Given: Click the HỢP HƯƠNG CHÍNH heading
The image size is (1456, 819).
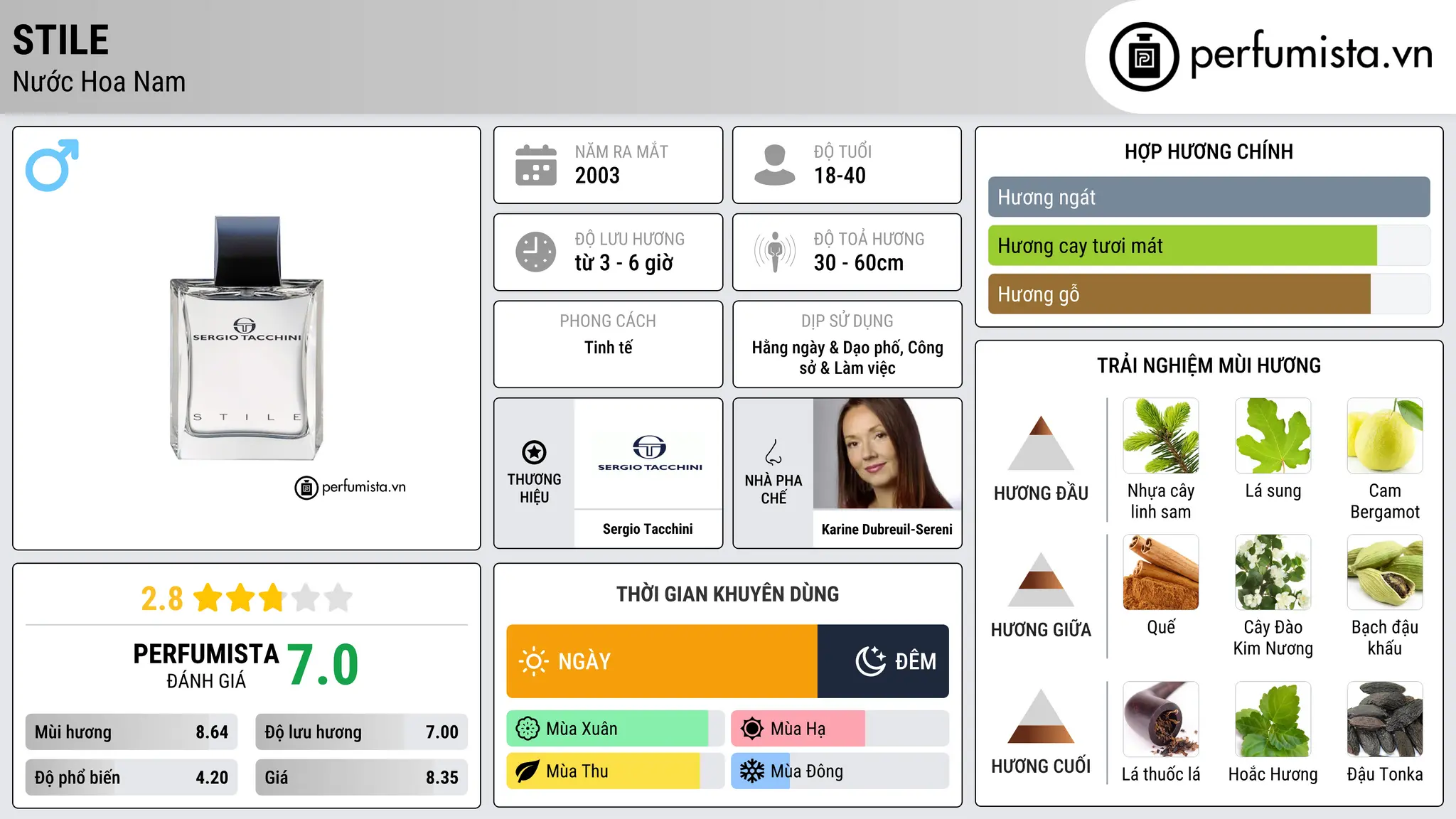Looking at the screenshot, I should pos(1209,151).
